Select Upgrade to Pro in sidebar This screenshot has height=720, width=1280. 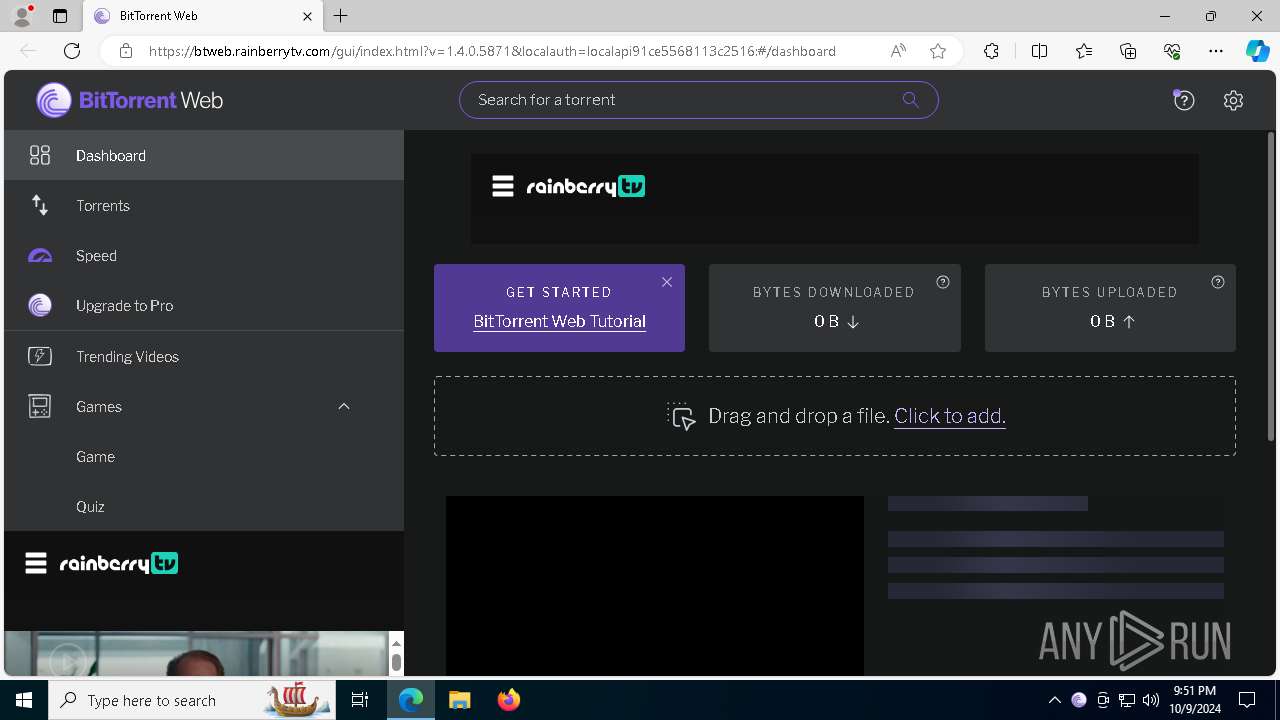point(204,305)
